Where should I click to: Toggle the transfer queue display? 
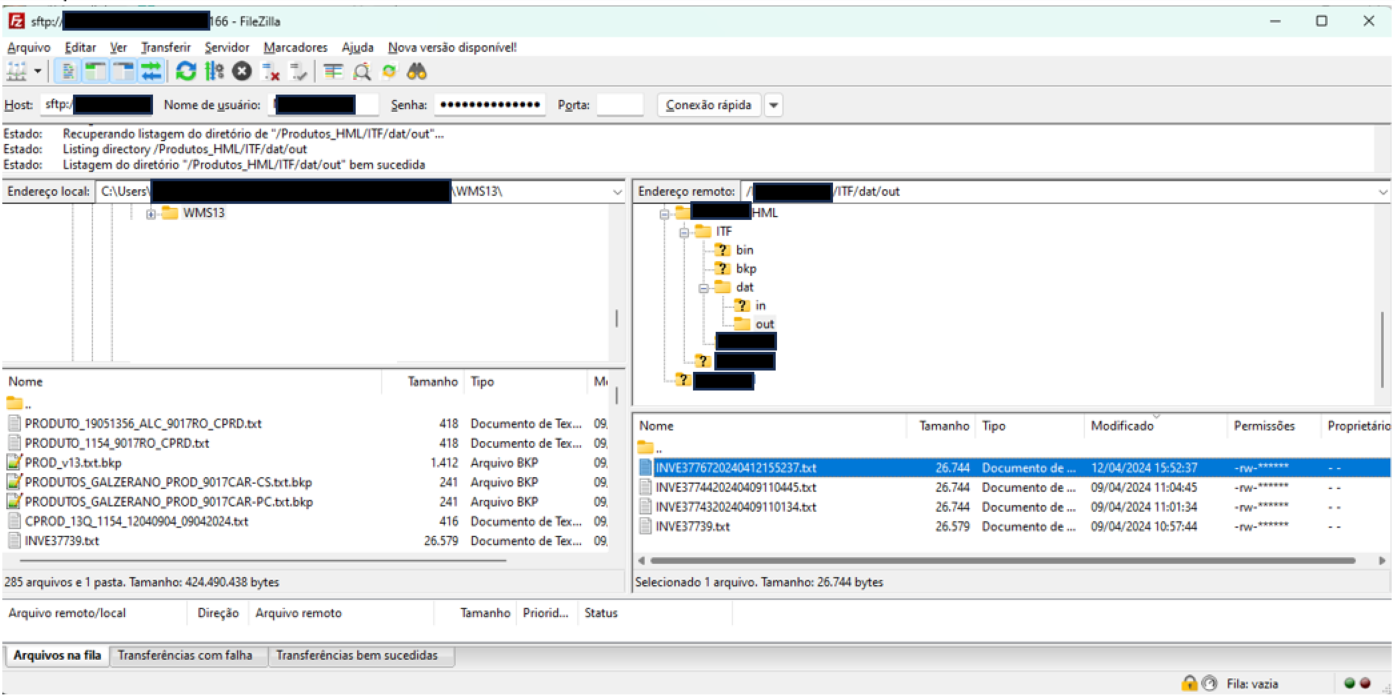click(x=151, y=72)
